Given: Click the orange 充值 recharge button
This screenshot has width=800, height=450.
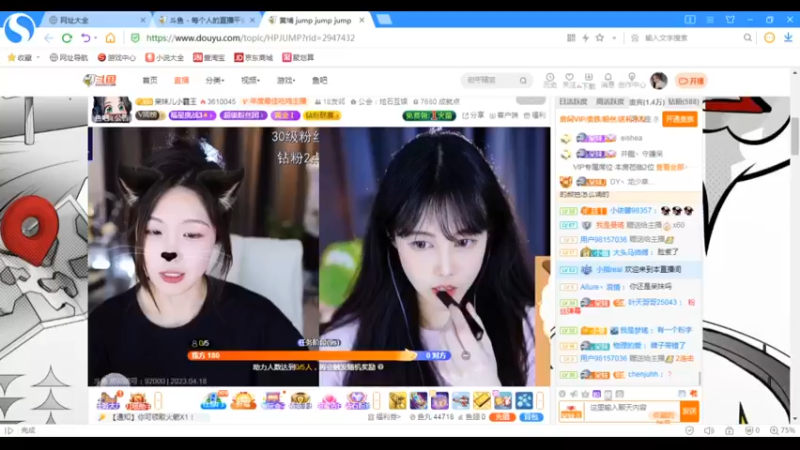Looking at the screenshot, I should pyautogui.click(x=502, y=417).
